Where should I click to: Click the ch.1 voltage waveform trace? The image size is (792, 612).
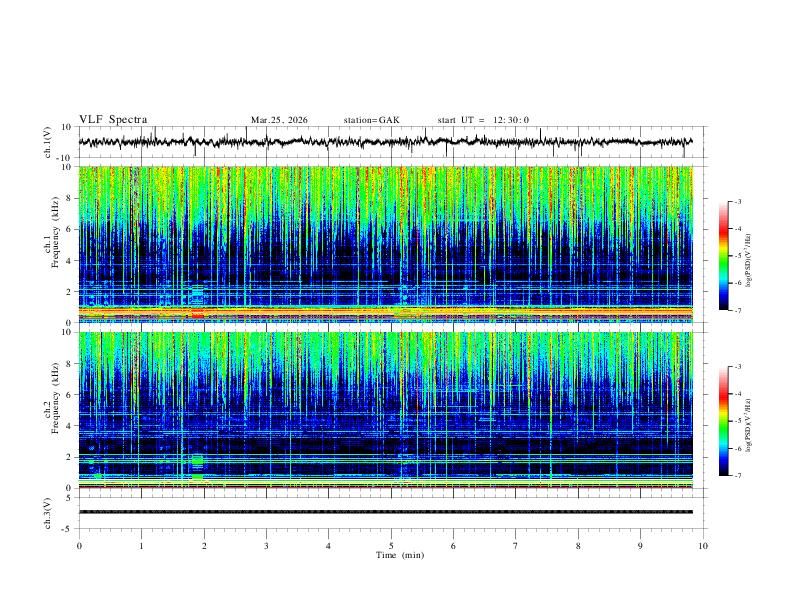(x=386, y=142)
